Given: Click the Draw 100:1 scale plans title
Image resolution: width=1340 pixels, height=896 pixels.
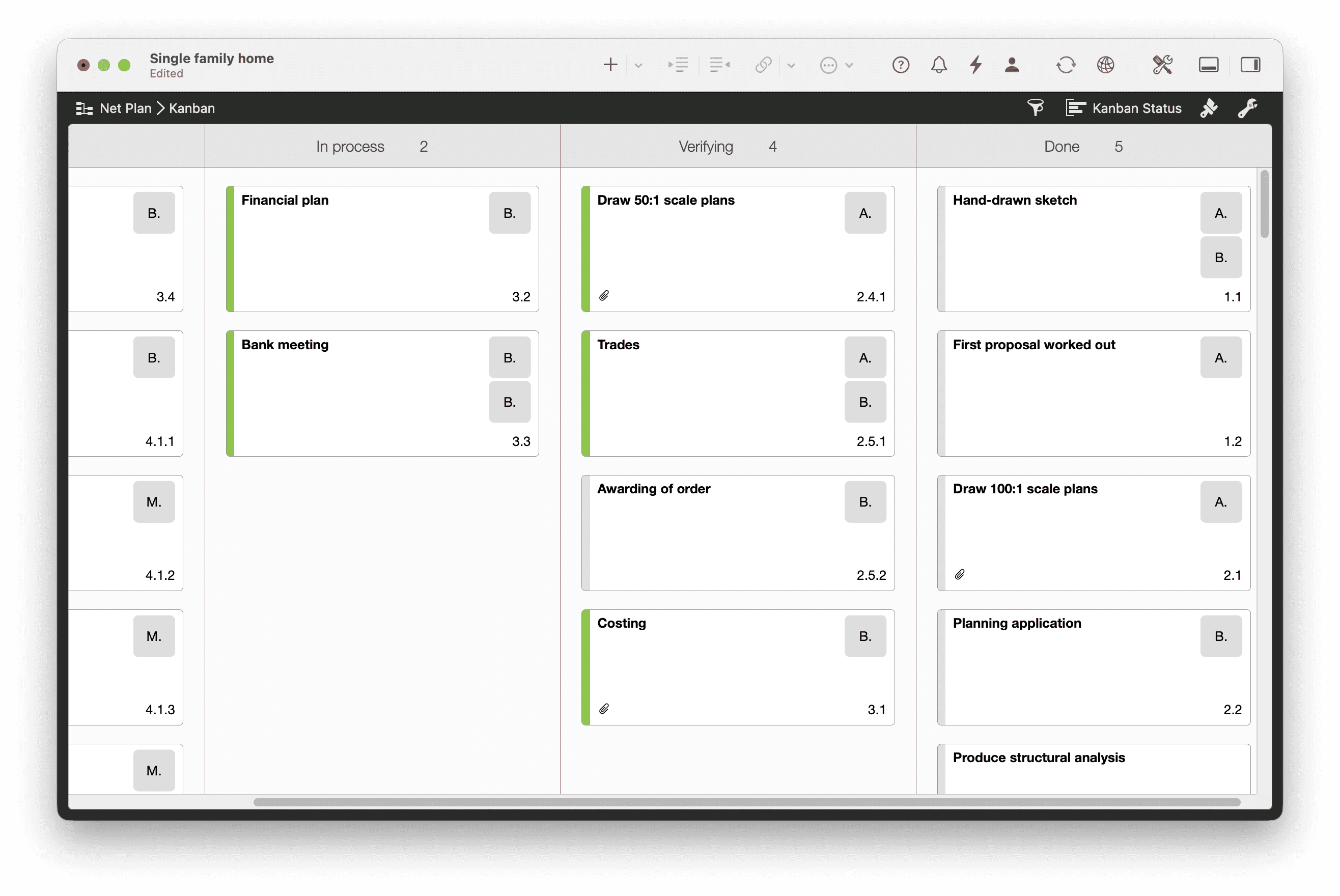Looking at the screenshot, I should pos(1024,489).
